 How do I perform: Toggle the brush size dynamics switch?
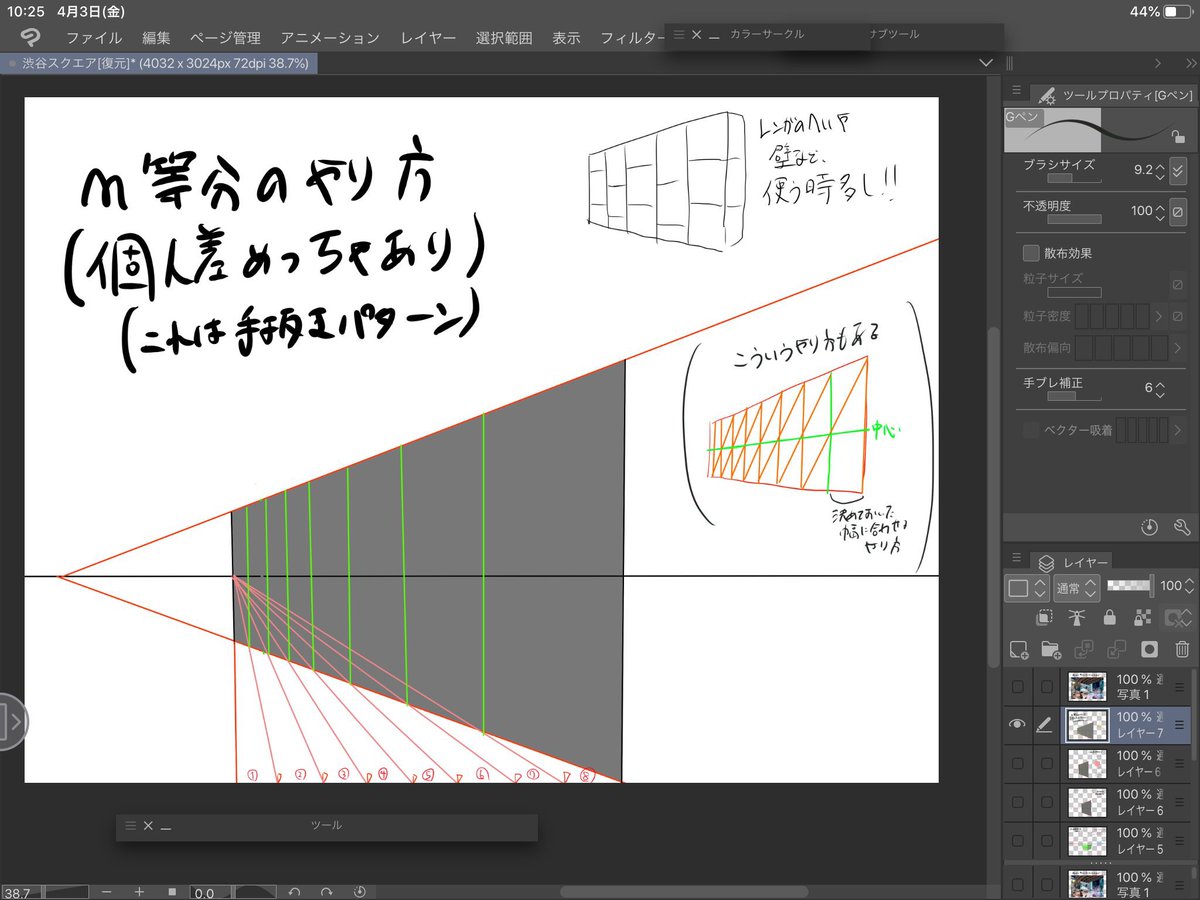(x=1178, y=169)
